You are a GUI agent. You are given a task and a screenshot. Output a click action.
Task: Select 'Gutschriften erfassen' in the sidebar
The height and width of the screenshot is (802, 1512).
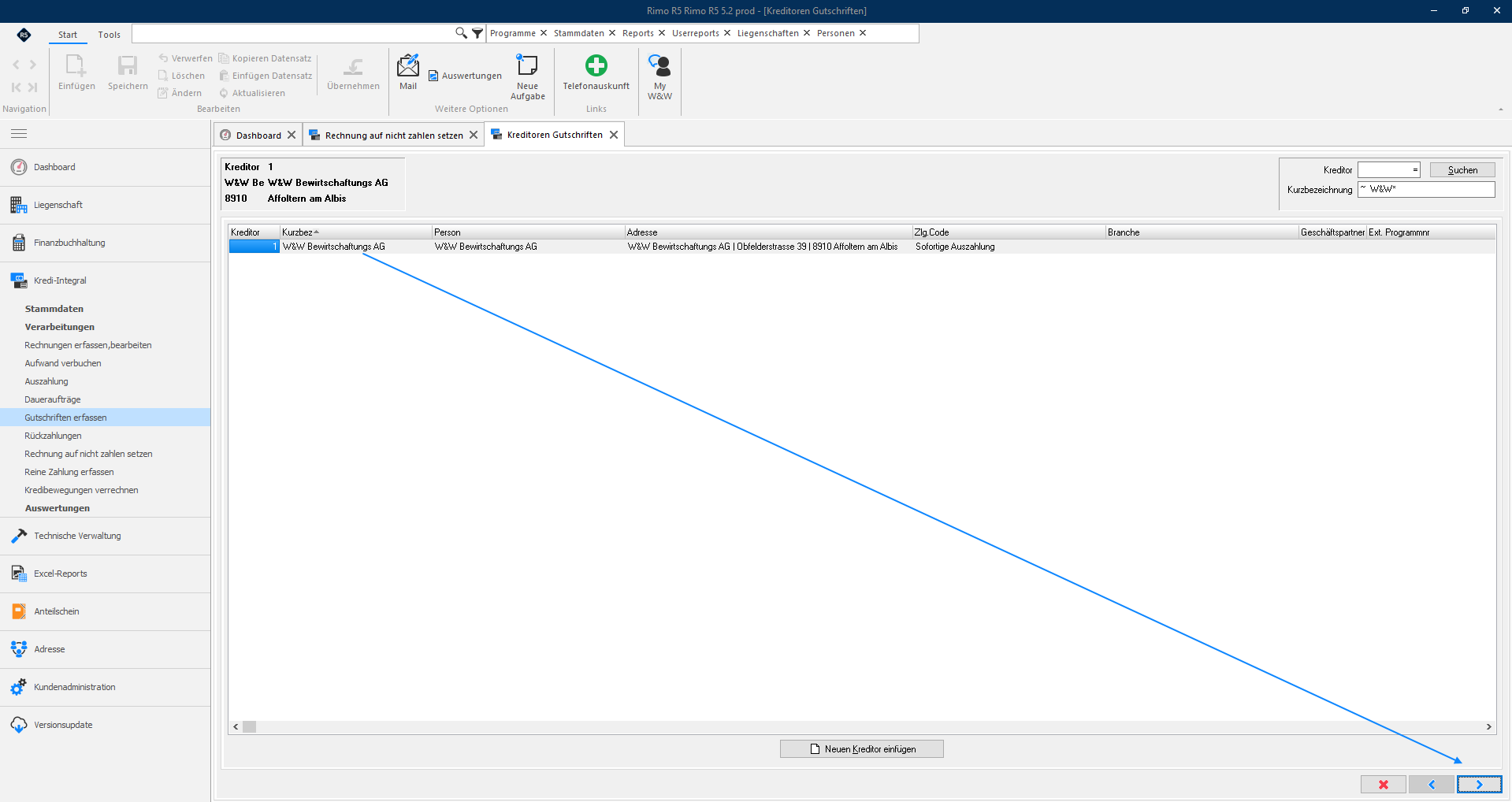coord(106,418)
